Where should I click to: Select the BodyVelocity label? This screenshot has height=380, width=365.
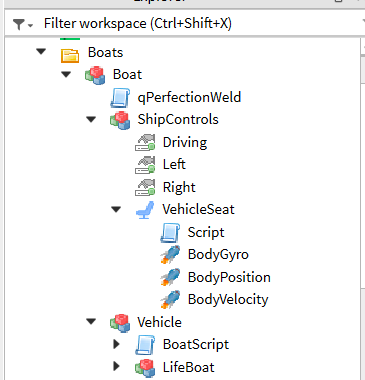tap(228, 300)
